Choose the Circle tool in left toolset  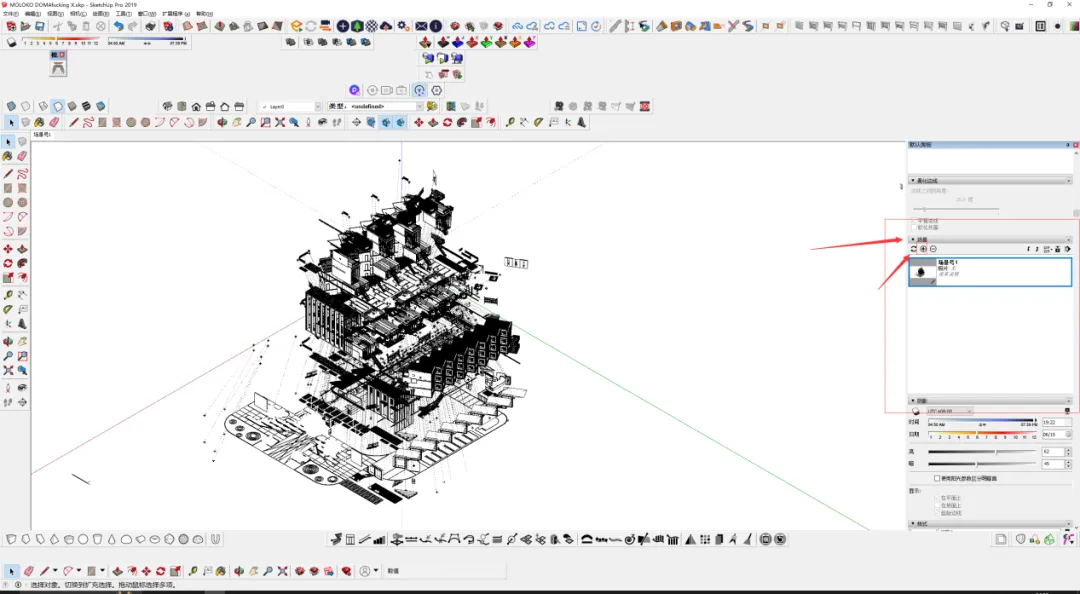[x=8, y=203]
